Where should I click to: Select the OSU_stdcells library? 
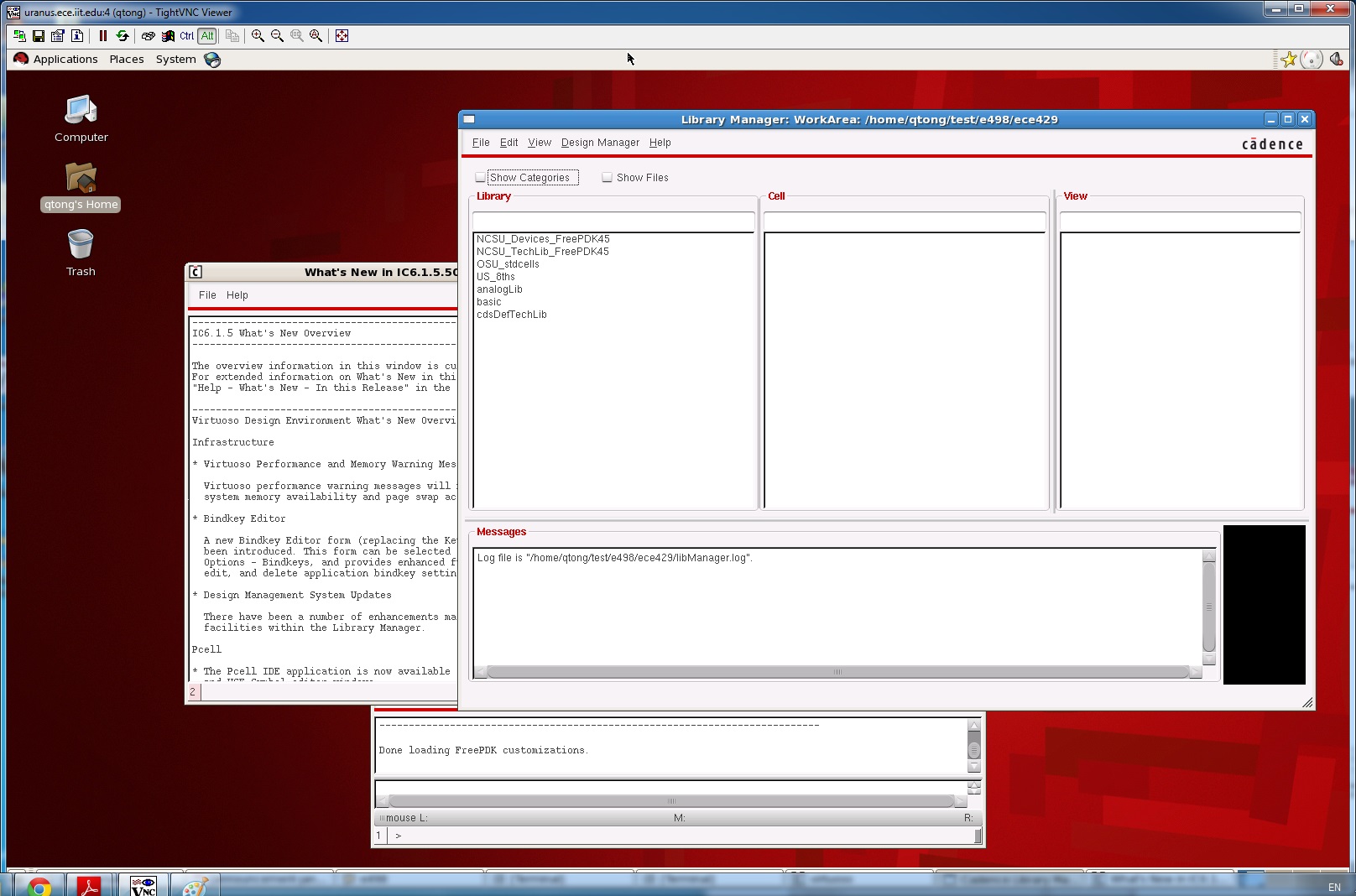(x=508, y=264)
